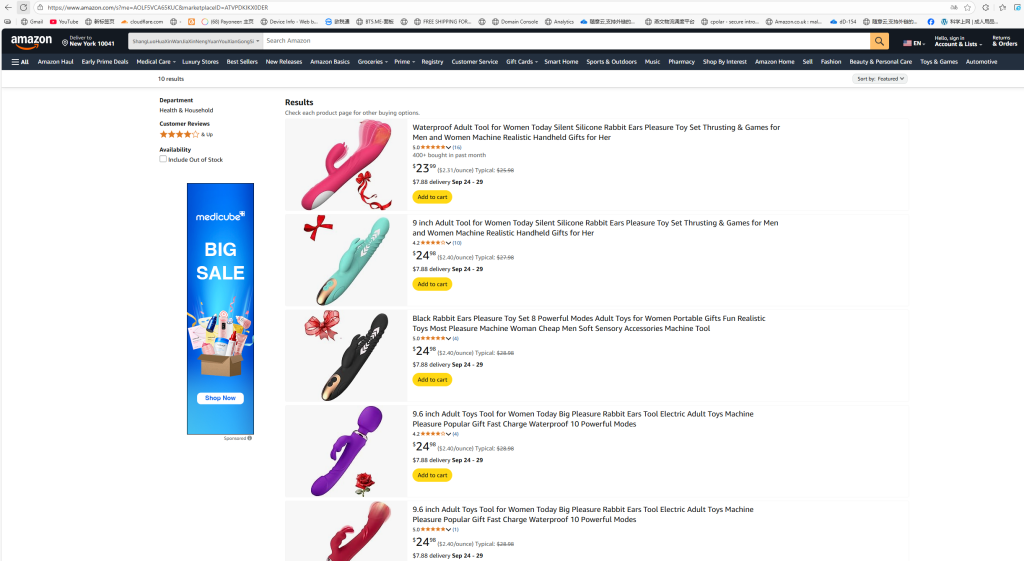Go to Customer Service menu item
This screenshot has width=1024, height=561.
pos(474,62)
